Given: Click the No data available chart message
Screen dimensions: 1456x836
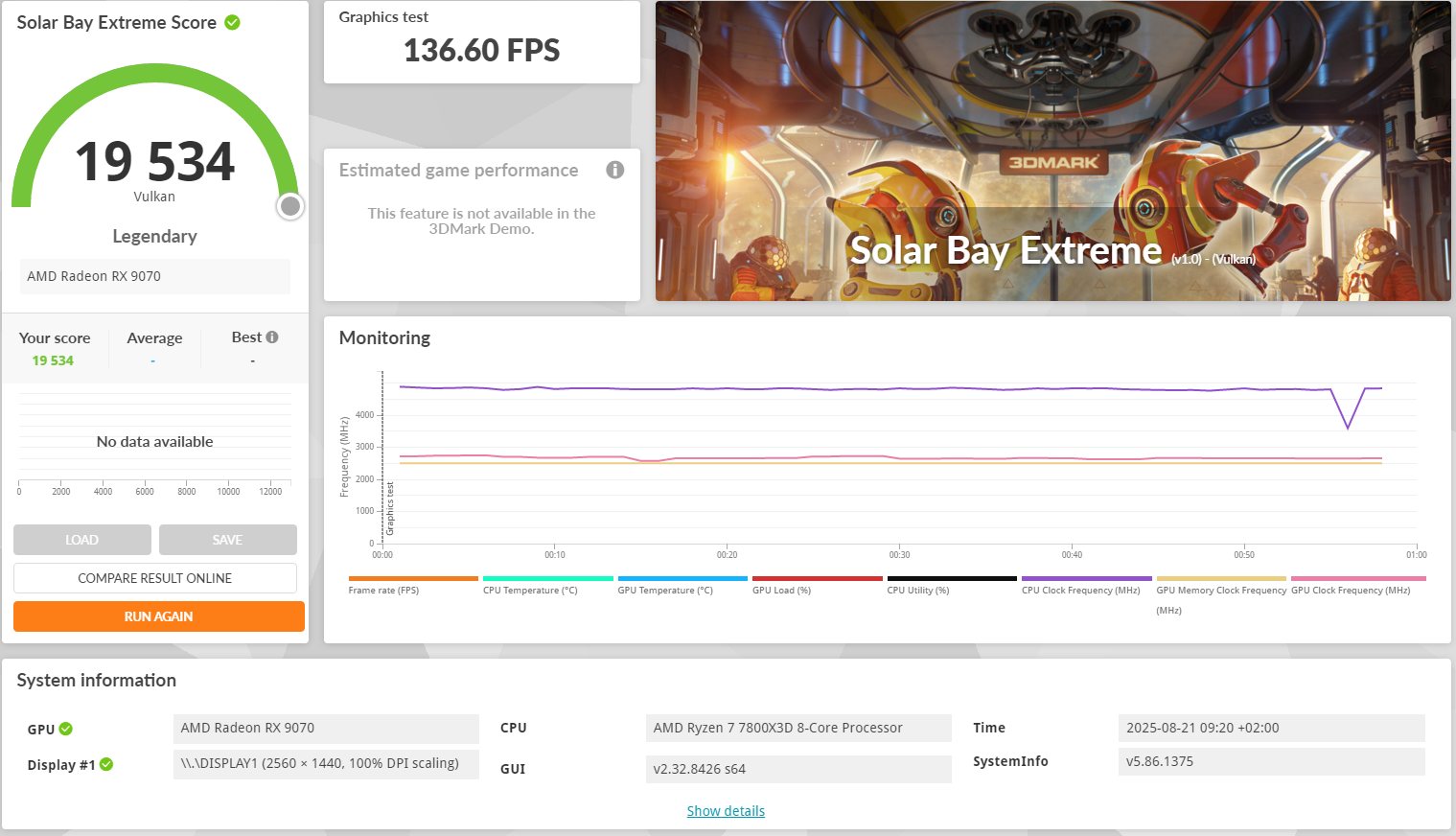Looking at the screenshot, I should click(x=155, y=442).
